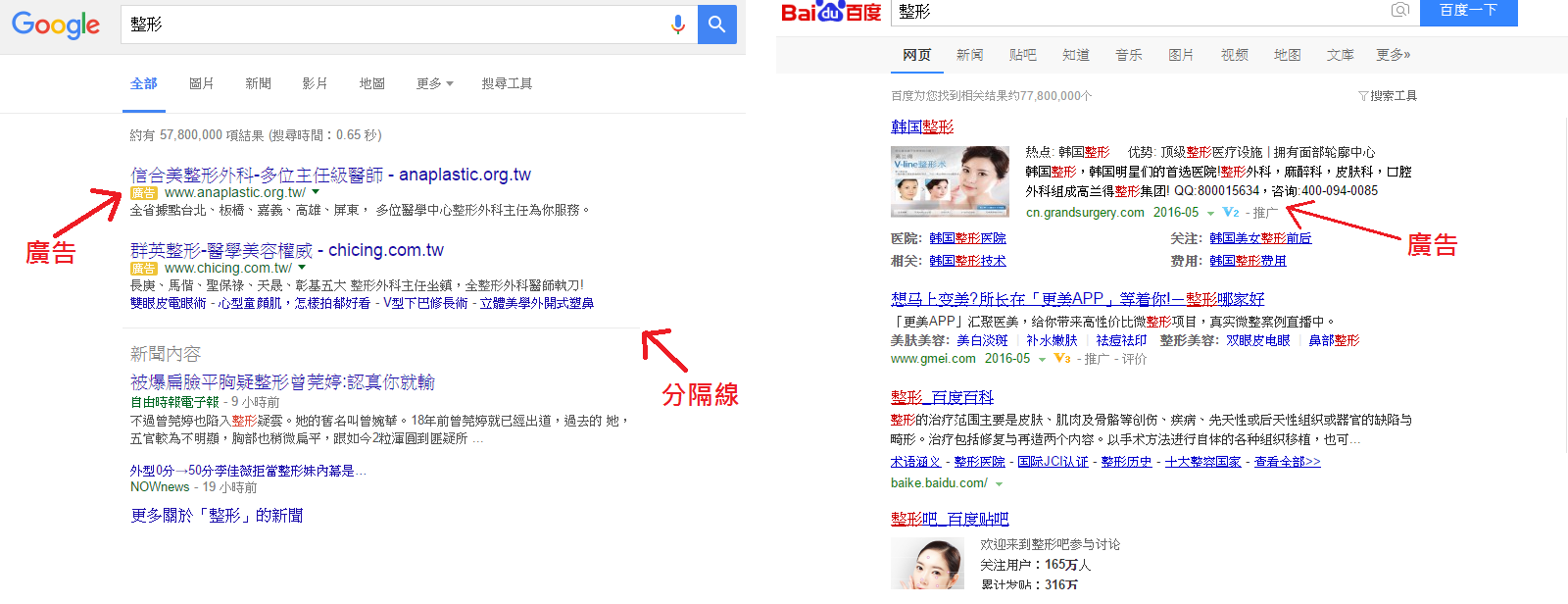Open dropdown arrow next to www.anaplastic.org.tw/

[x=316, y=192]
